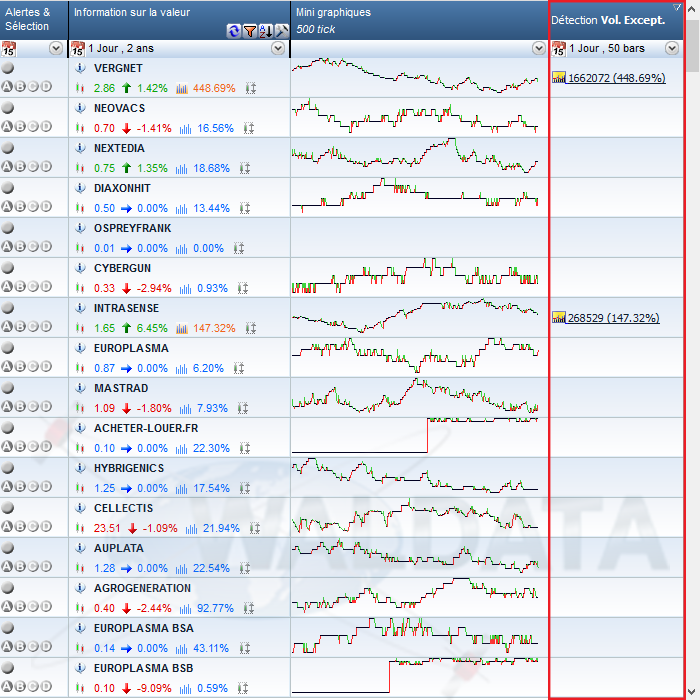Open the '1 Jour , 2 ans' period dropdown
The image size is (700, 700).
(278, 48)
